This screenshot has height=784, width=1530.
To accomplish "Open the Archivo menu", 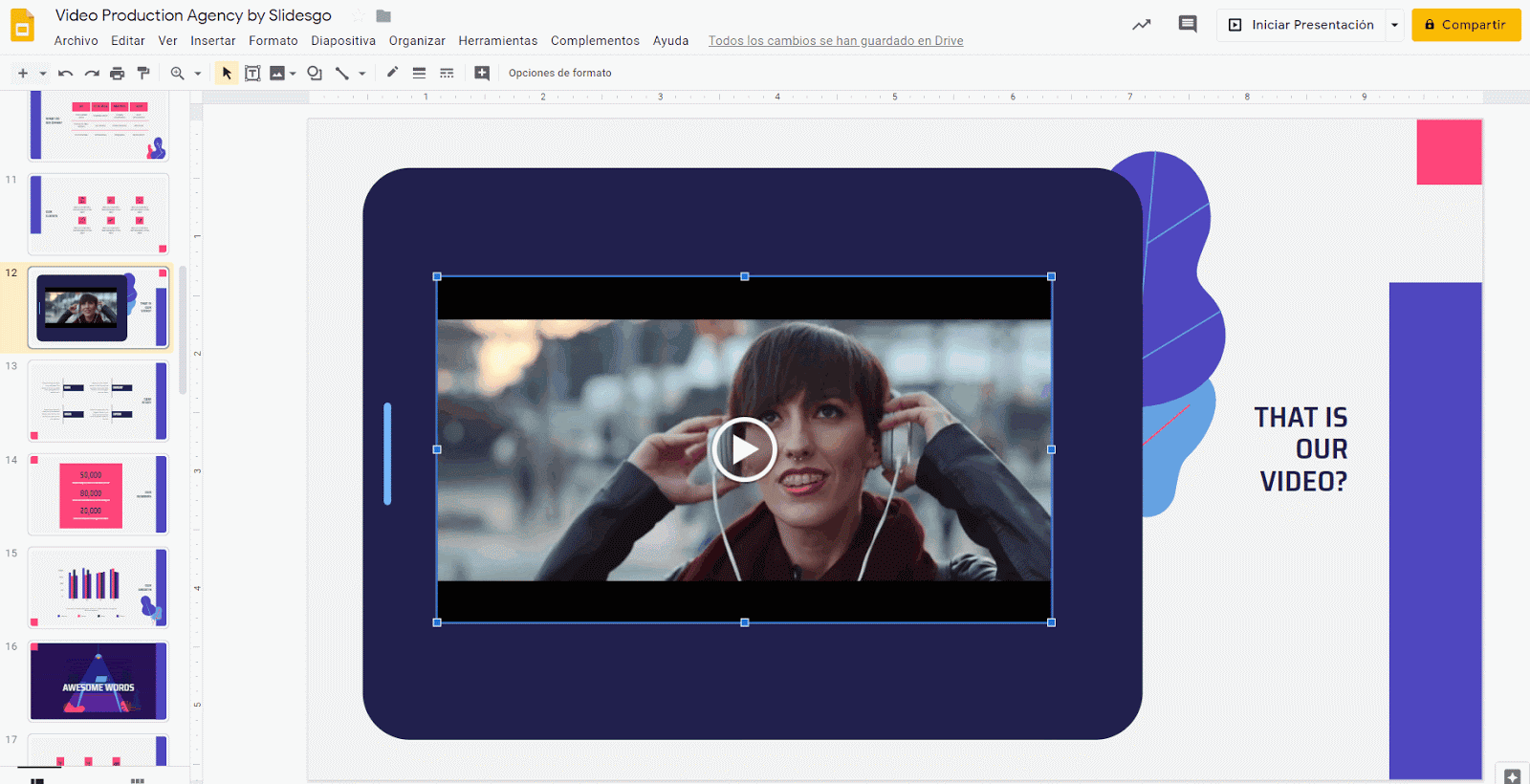I will tap(76, 41).
